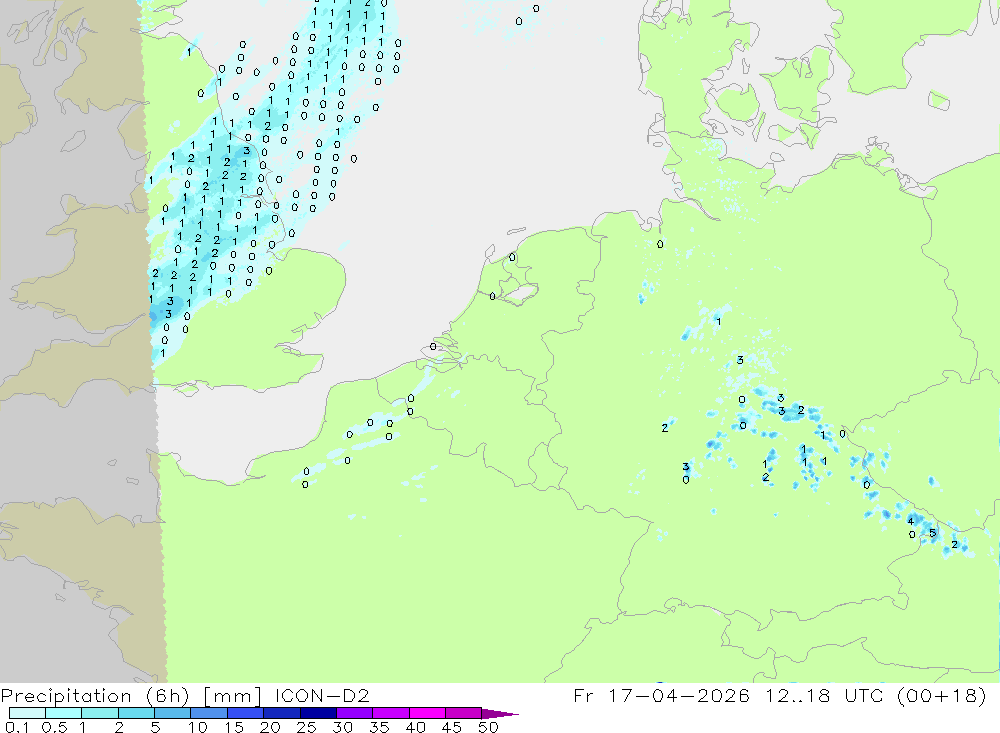Click the legend label '10'
Screen dimensions: 1000x733
point(198,727)
